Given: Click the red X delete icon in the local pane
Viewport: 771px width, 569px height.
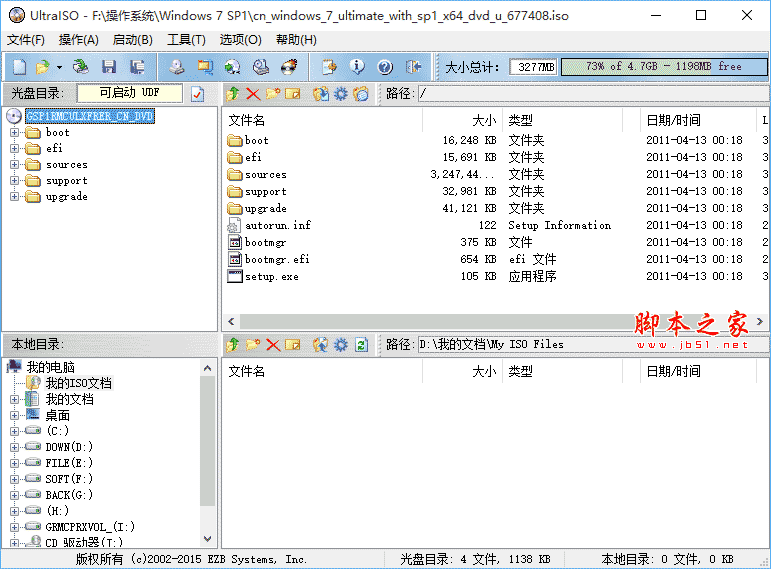Looking at the screenshot, I should [273, 345].
